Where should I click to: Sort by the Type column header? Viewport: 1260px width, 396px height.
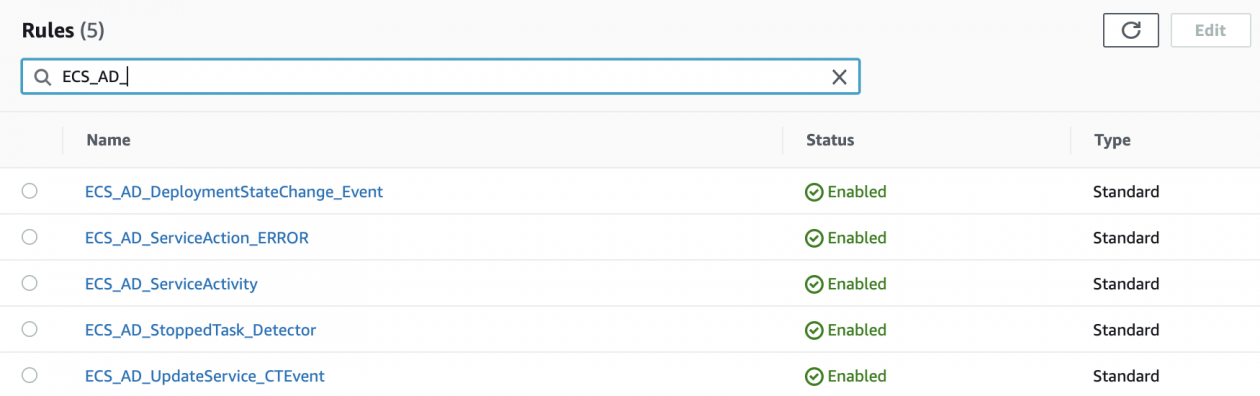click(x=1112, y=140)
